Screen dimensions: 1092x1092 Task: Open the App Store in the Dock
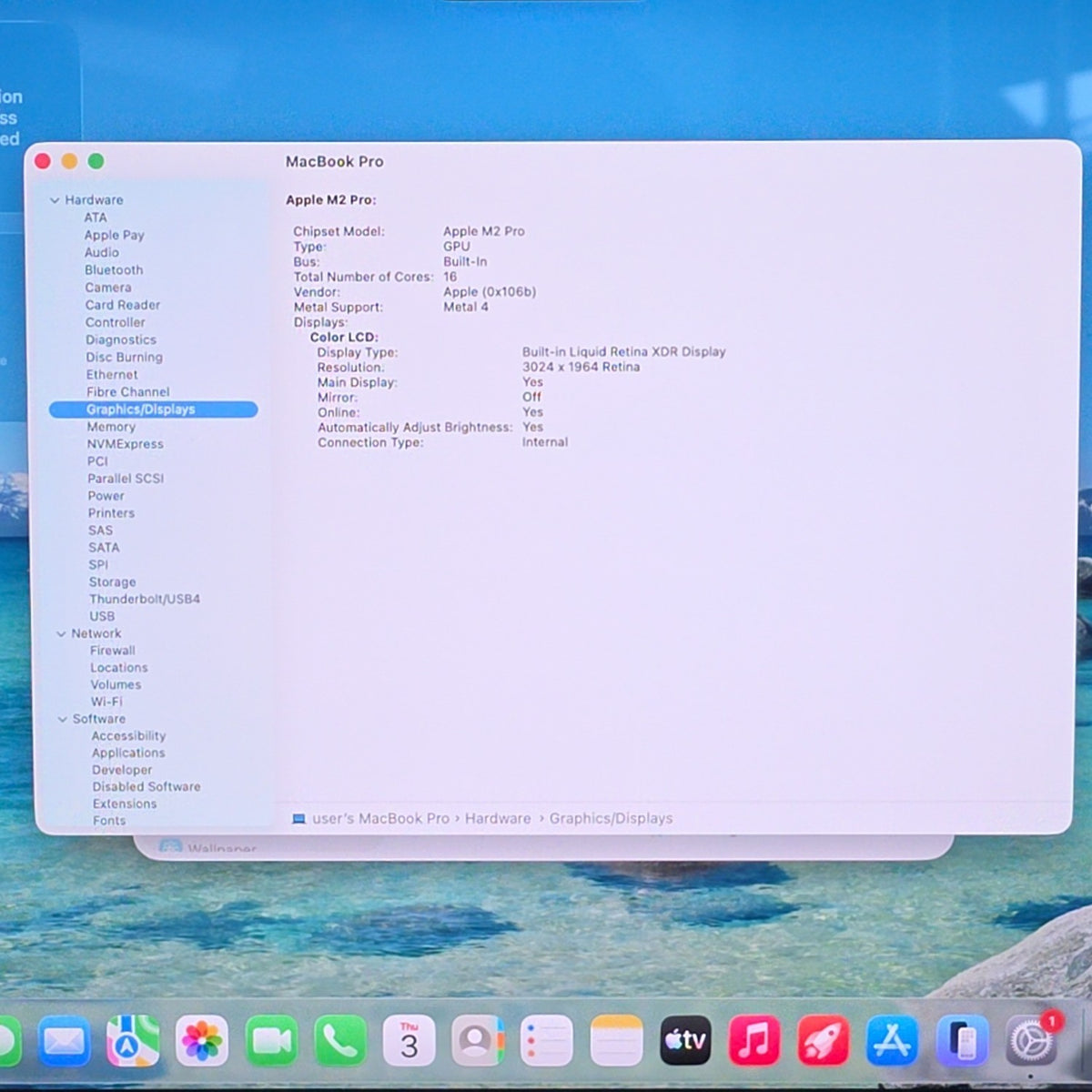click(x=892, y=1041)
